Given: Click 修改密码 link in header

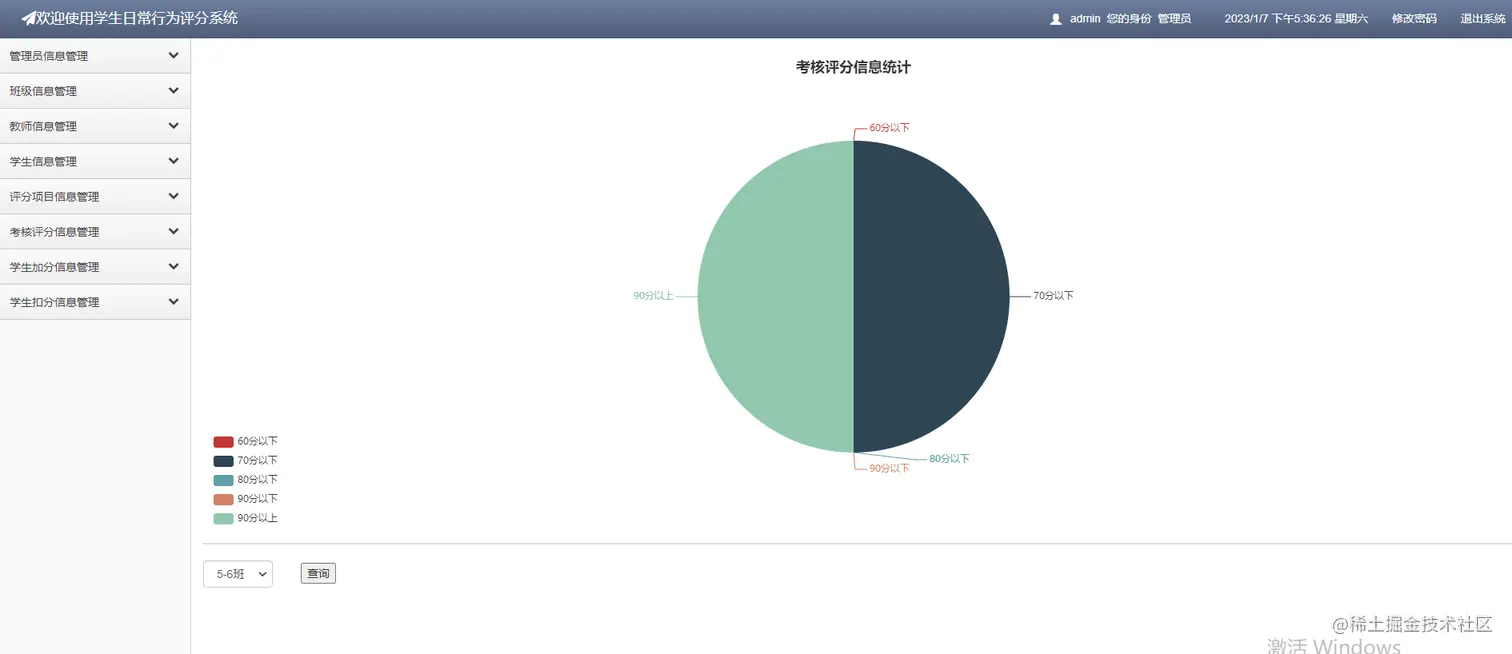Looking at the screenshot, I should pos(1414,19).
